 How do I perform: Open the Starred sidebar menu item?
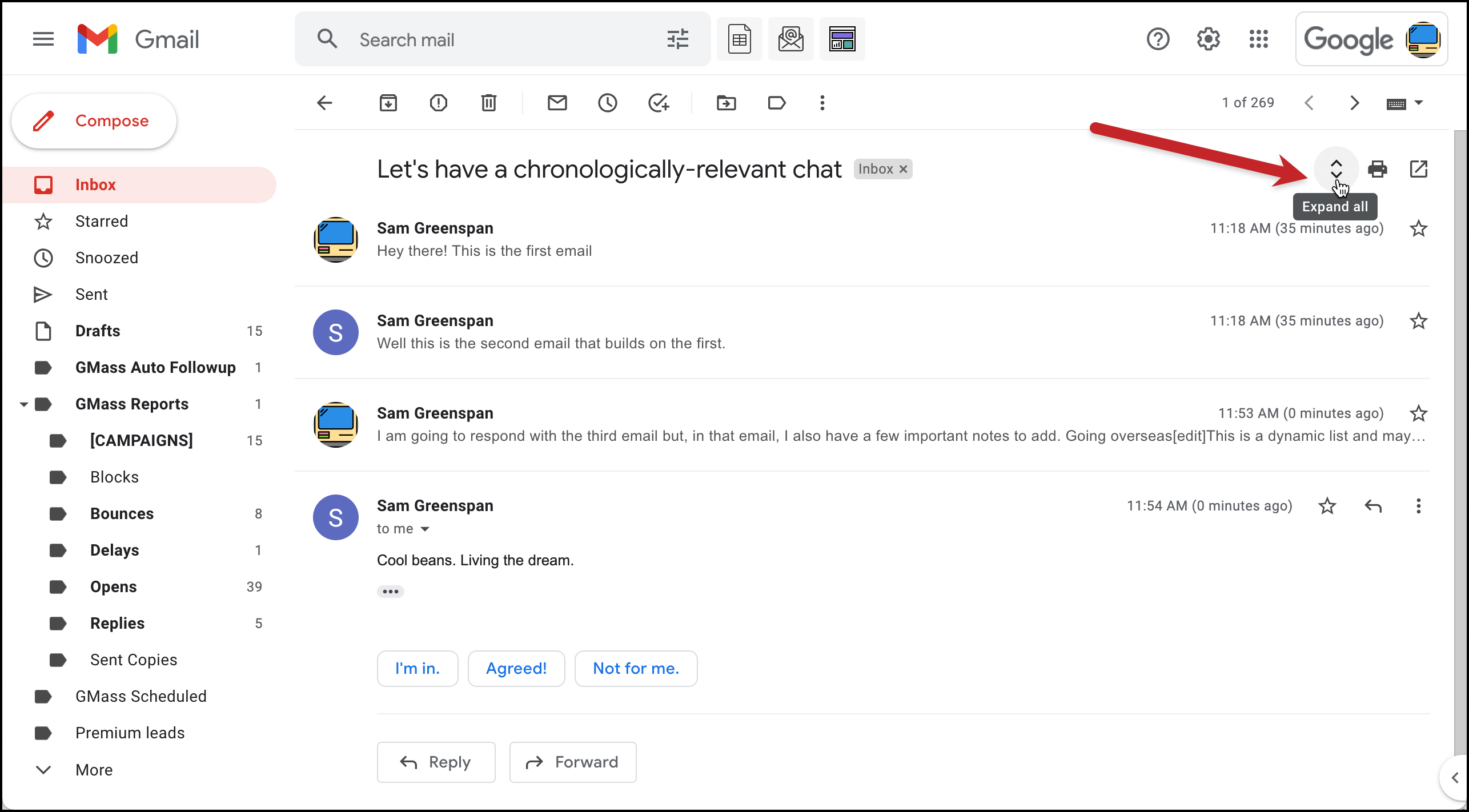(101, 221)
